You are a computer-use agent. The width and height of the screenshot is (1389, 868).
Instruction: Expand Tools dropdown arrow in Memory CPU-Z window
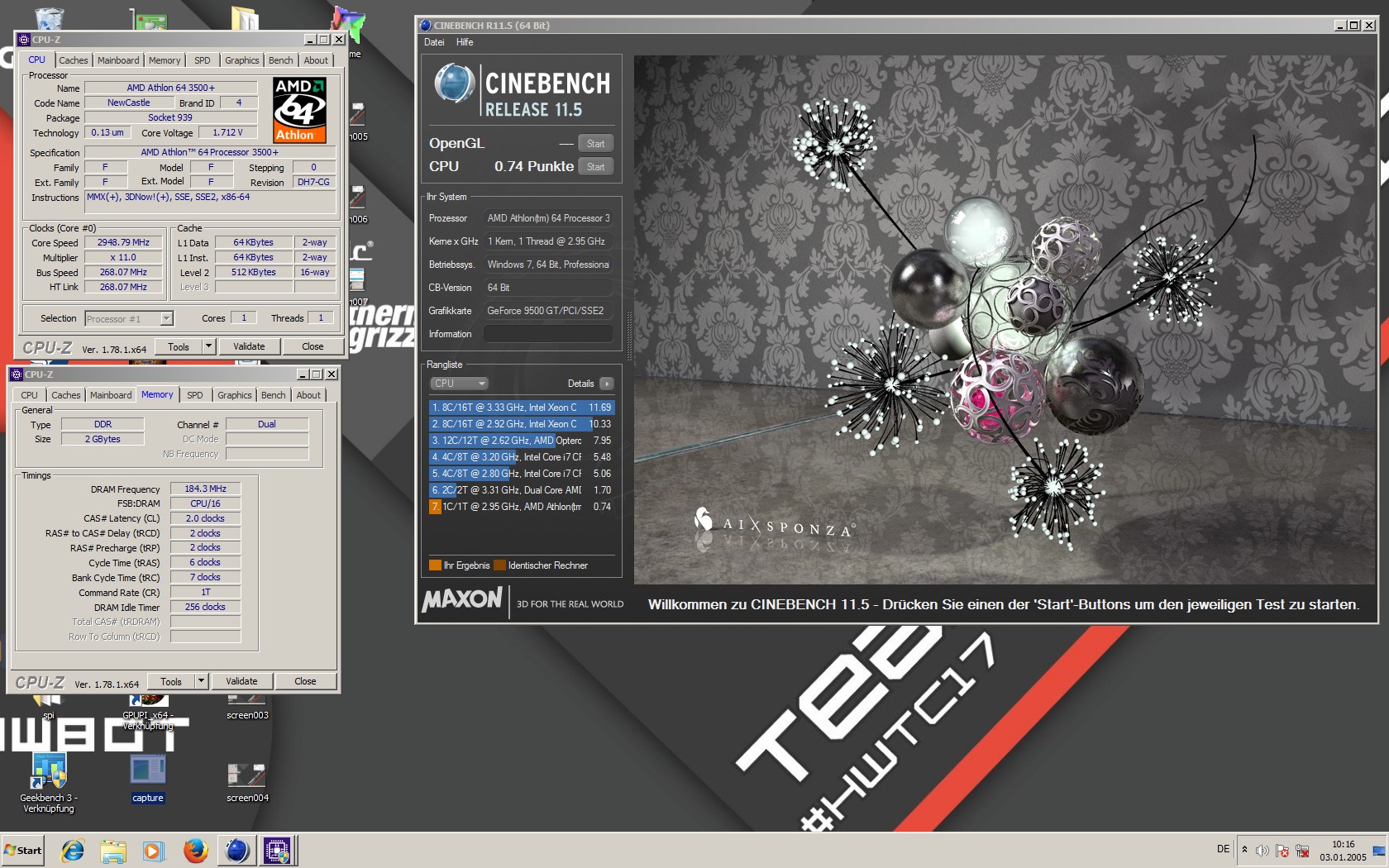(x=201, y=681)
